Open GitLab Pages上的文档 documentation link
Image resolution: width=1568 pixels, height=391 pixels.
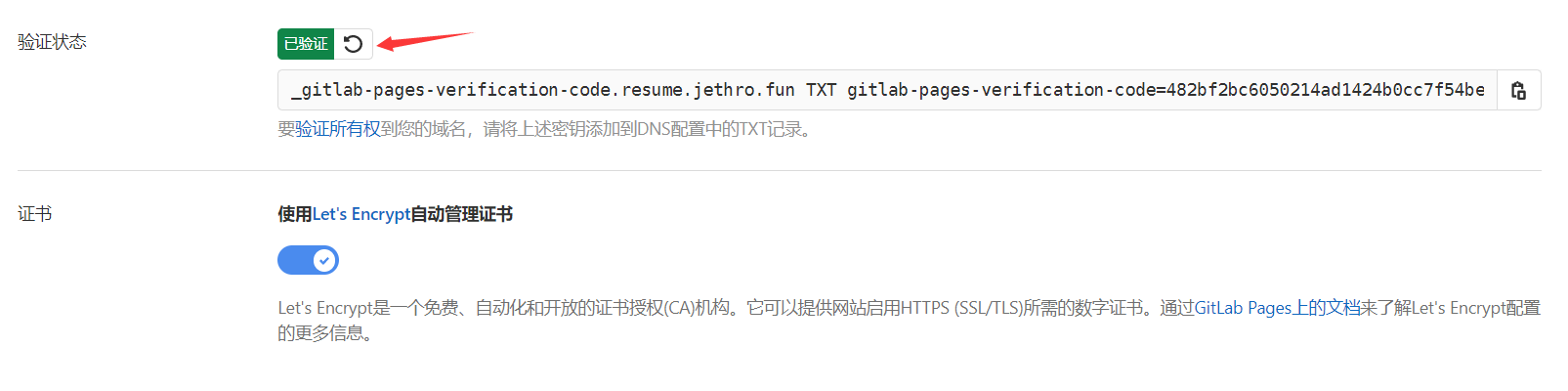(1277, 308)
